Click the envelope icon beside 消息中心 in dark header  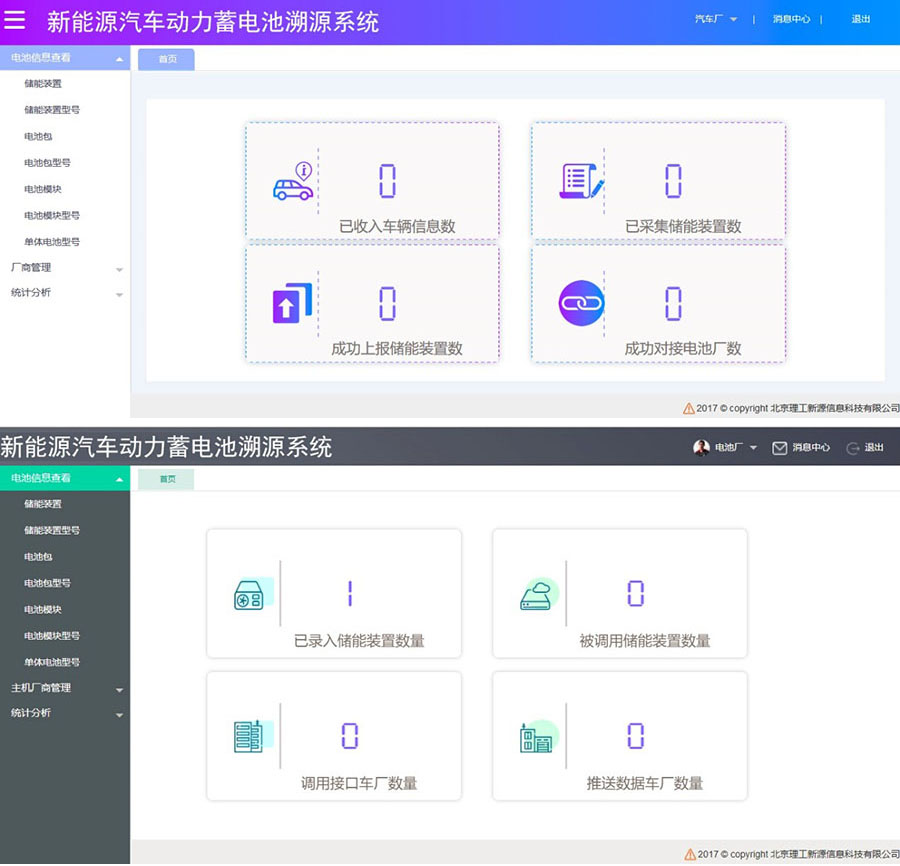779,448
